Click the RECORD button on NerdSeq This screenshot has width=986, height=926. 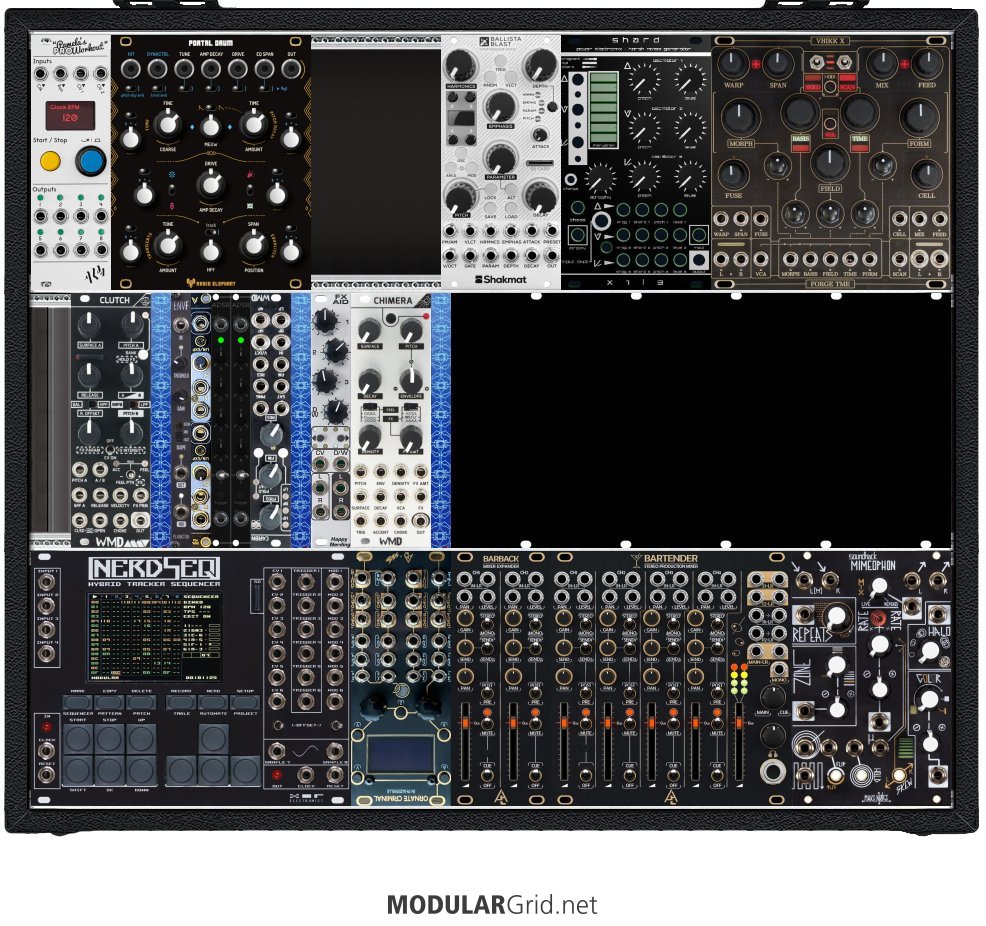point(181,700)
